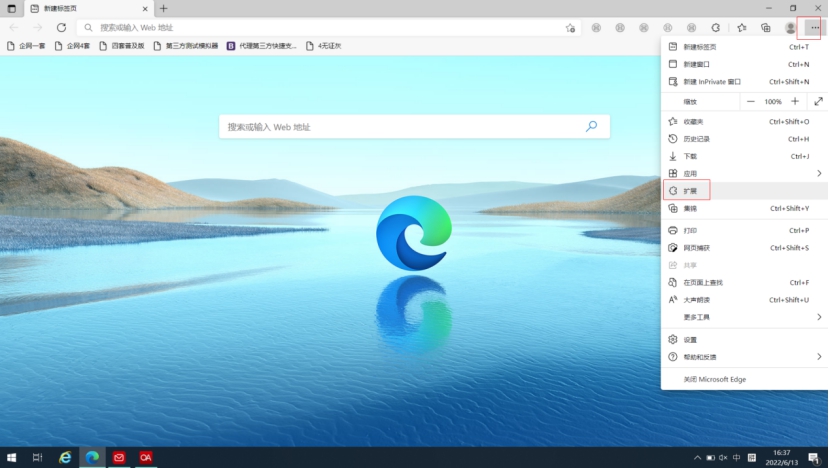This screenshot has height=468, width=829.
Task: Add this page to favorites in address bar
Action: (570, 28)
